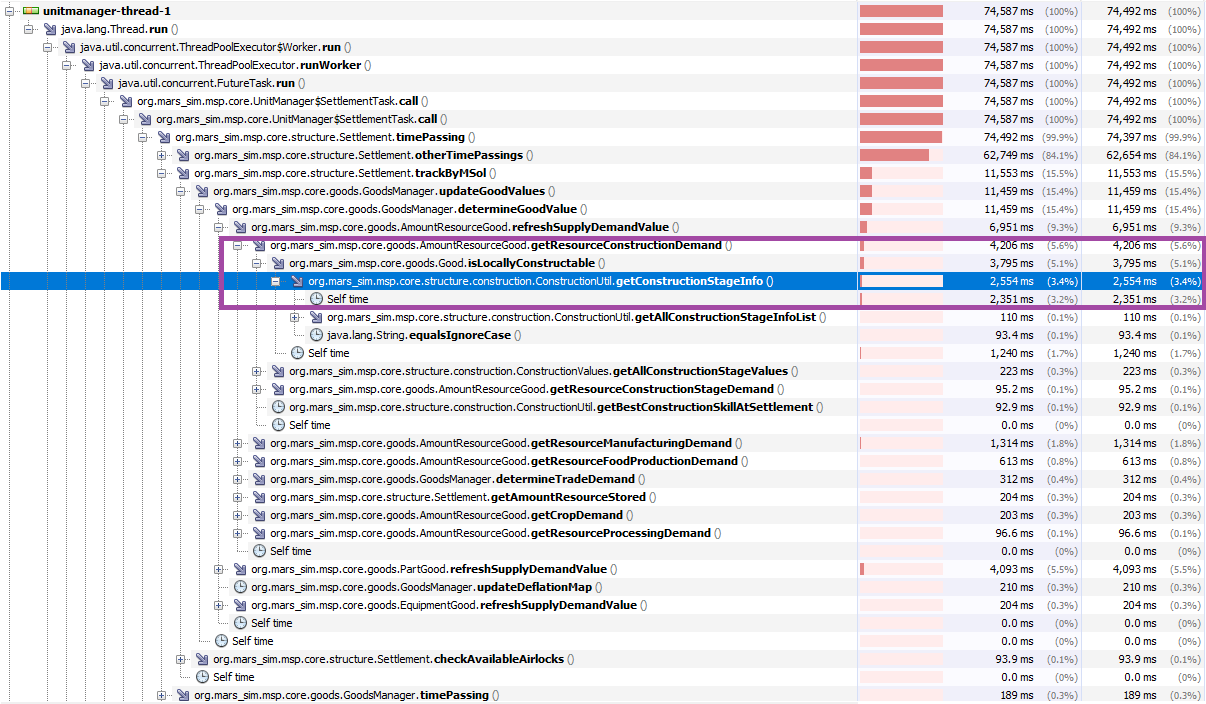Click the clock icon of String.equalsIgnoreCase
This screenshot has height=704, width=1206.
point(316,335)
